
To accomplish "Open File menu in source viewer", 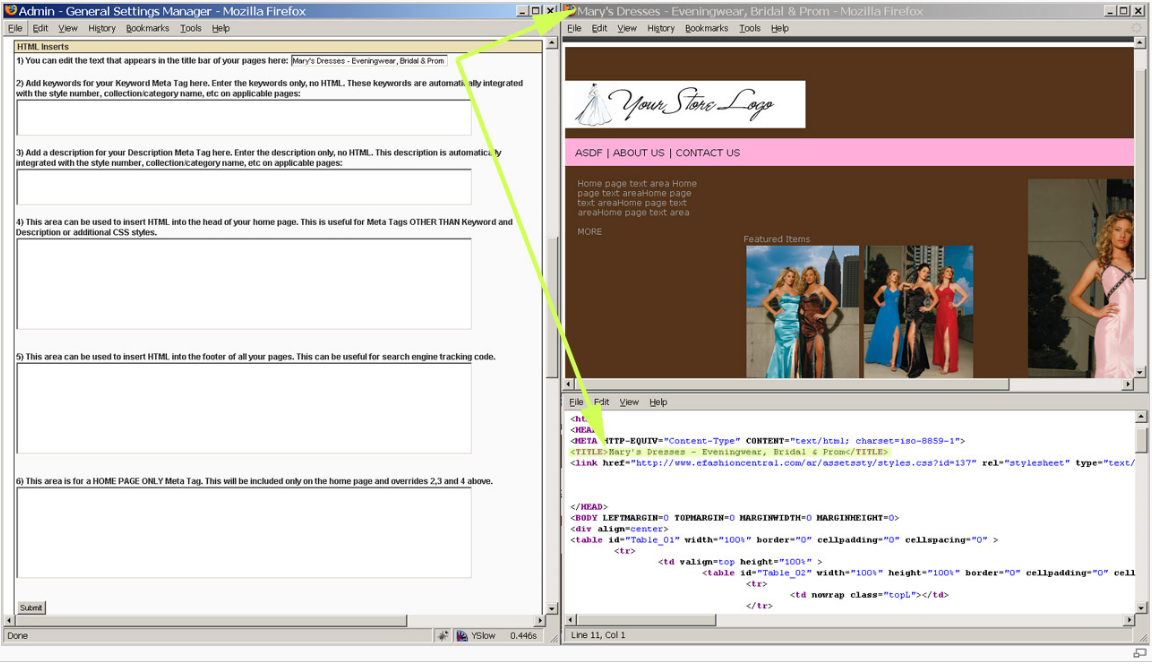I will click(x=577, y=403).
